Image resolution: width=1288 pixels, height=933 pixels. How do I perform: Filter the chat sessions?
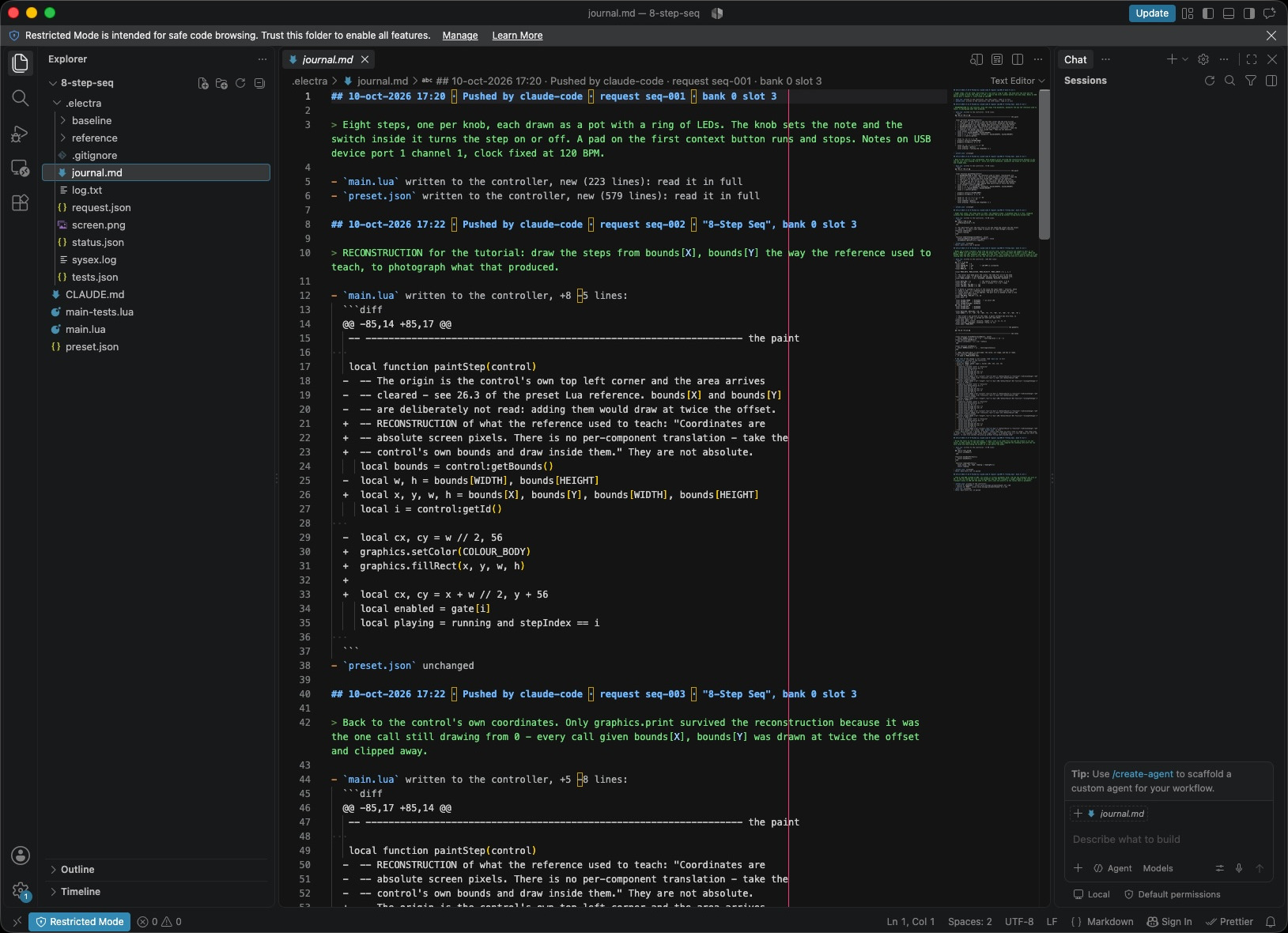1251,81
